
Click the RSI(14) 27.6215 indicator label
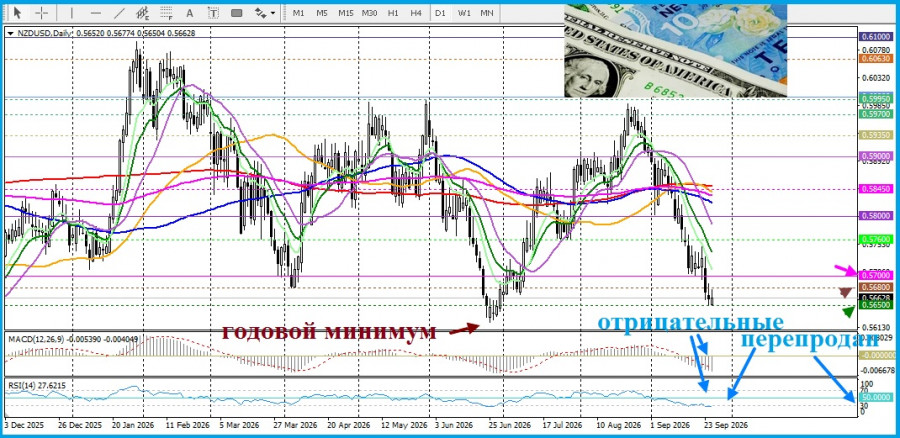[x=37, y=385]
